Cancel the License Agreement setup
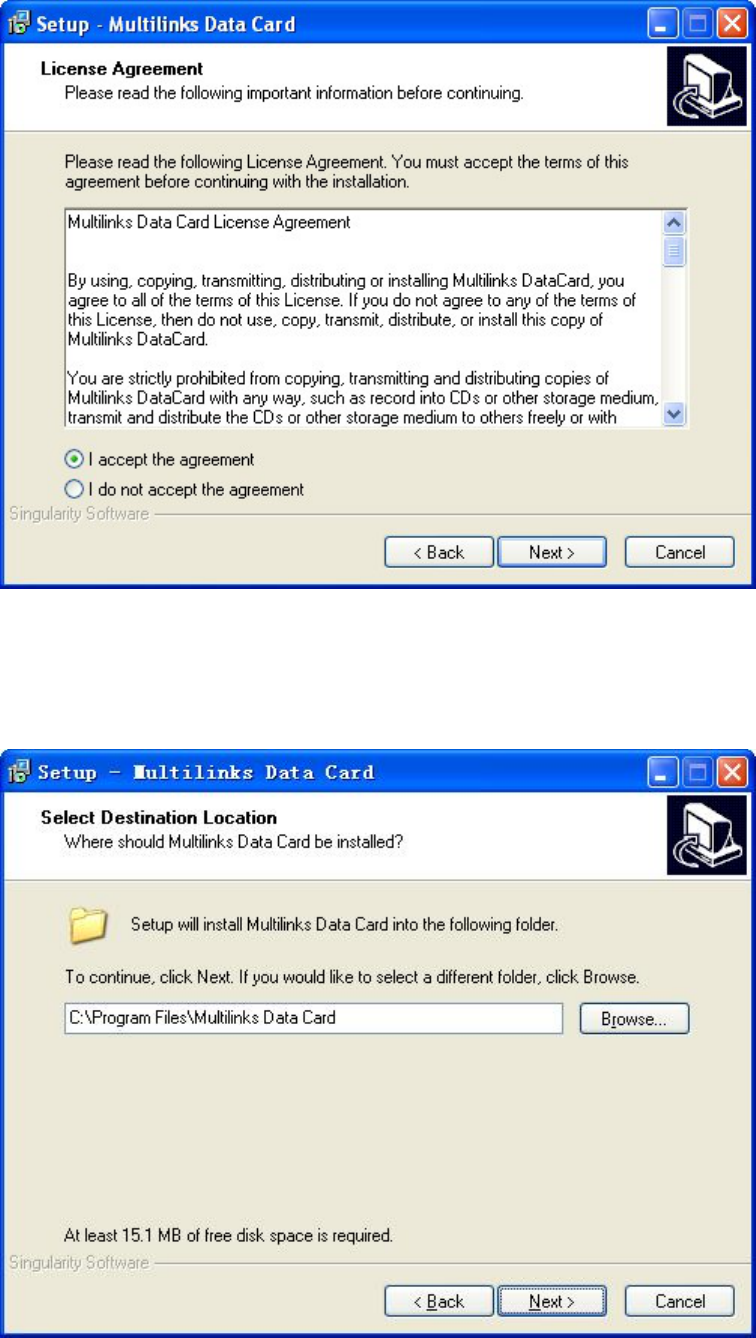This screenshot has height=1338, width=756. [x=680, y=552]
